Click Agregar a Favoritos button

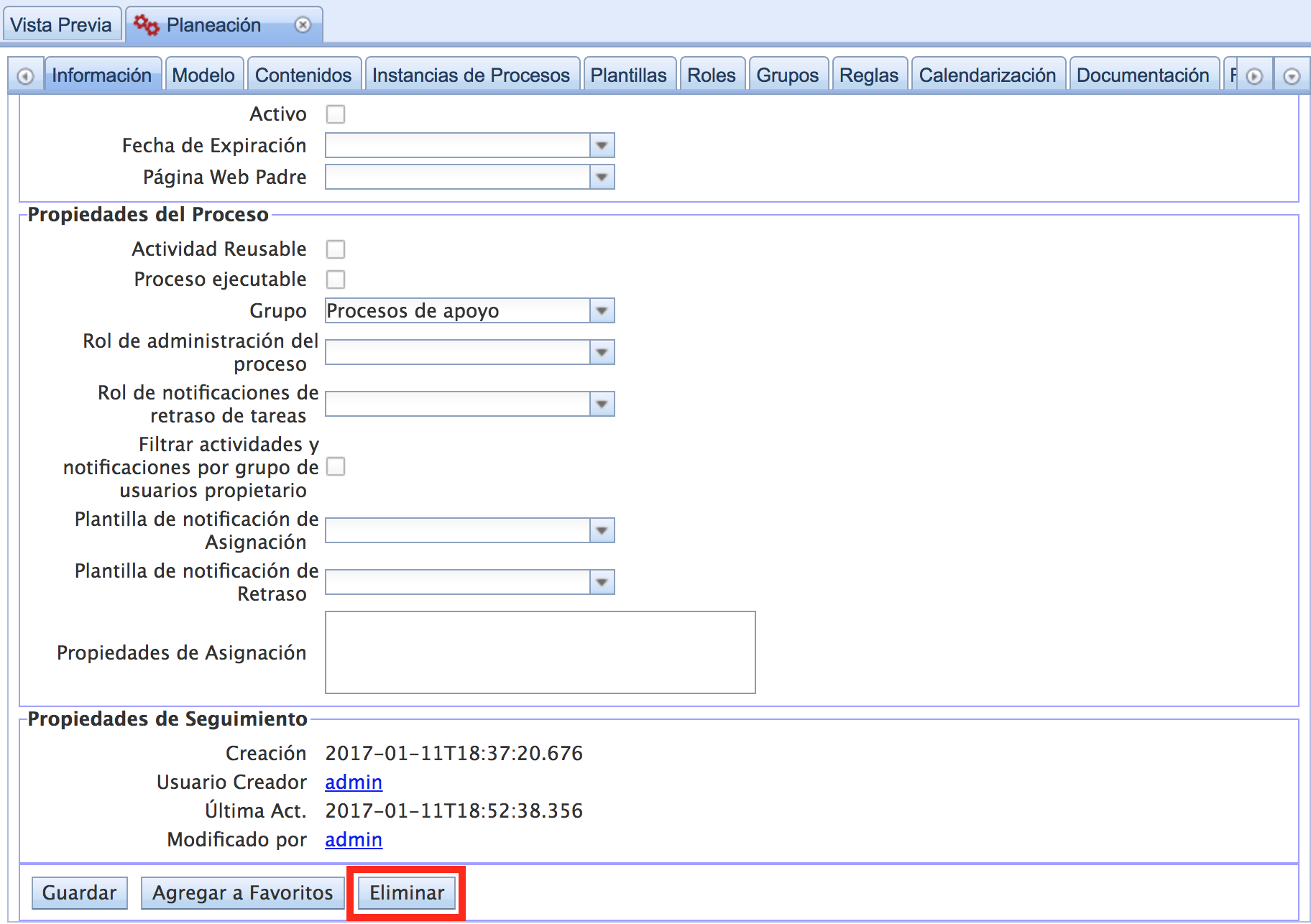pyautogui.click(x=243, y=893)
